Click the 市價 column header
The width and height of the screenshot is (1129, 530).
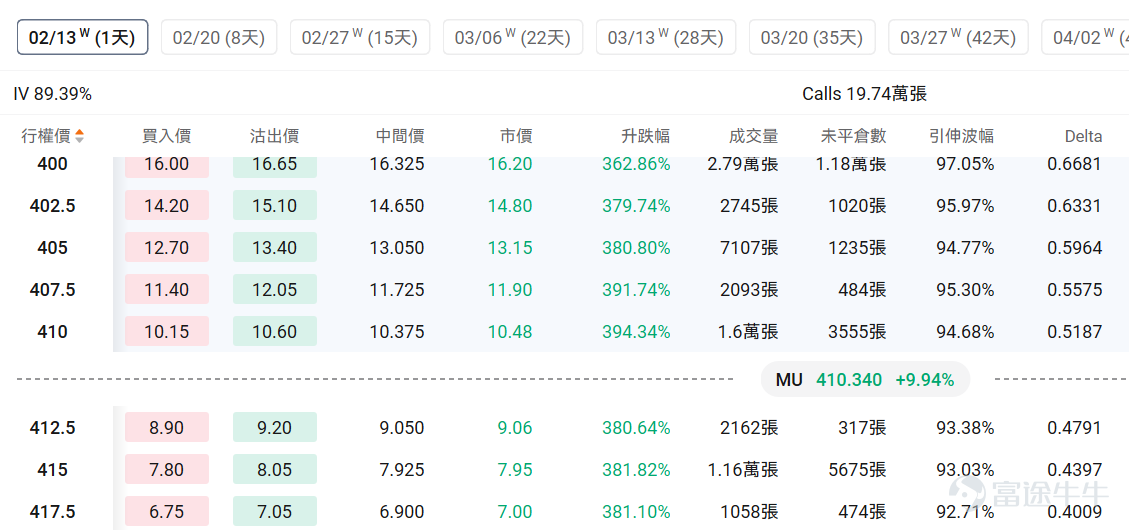pos(516,135)
